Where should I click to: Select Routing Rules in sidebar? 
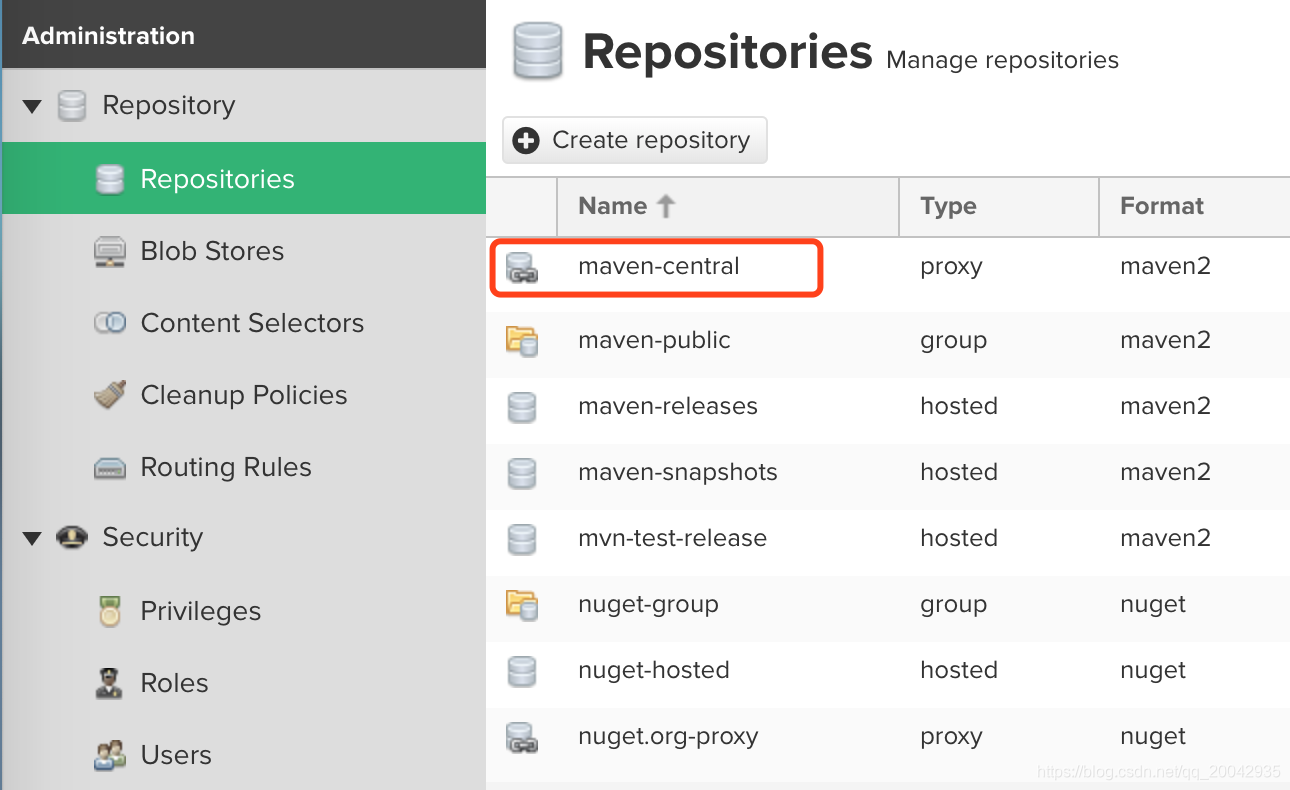pos(244,467)
